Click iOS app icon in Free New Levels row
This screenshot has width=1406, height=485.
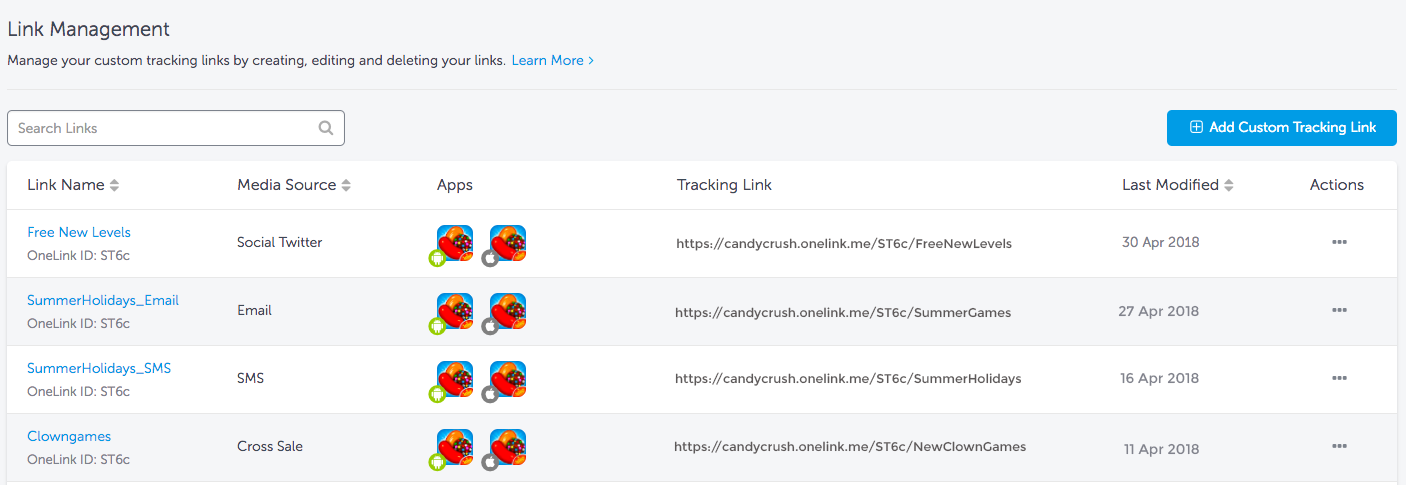coord(505,243)
